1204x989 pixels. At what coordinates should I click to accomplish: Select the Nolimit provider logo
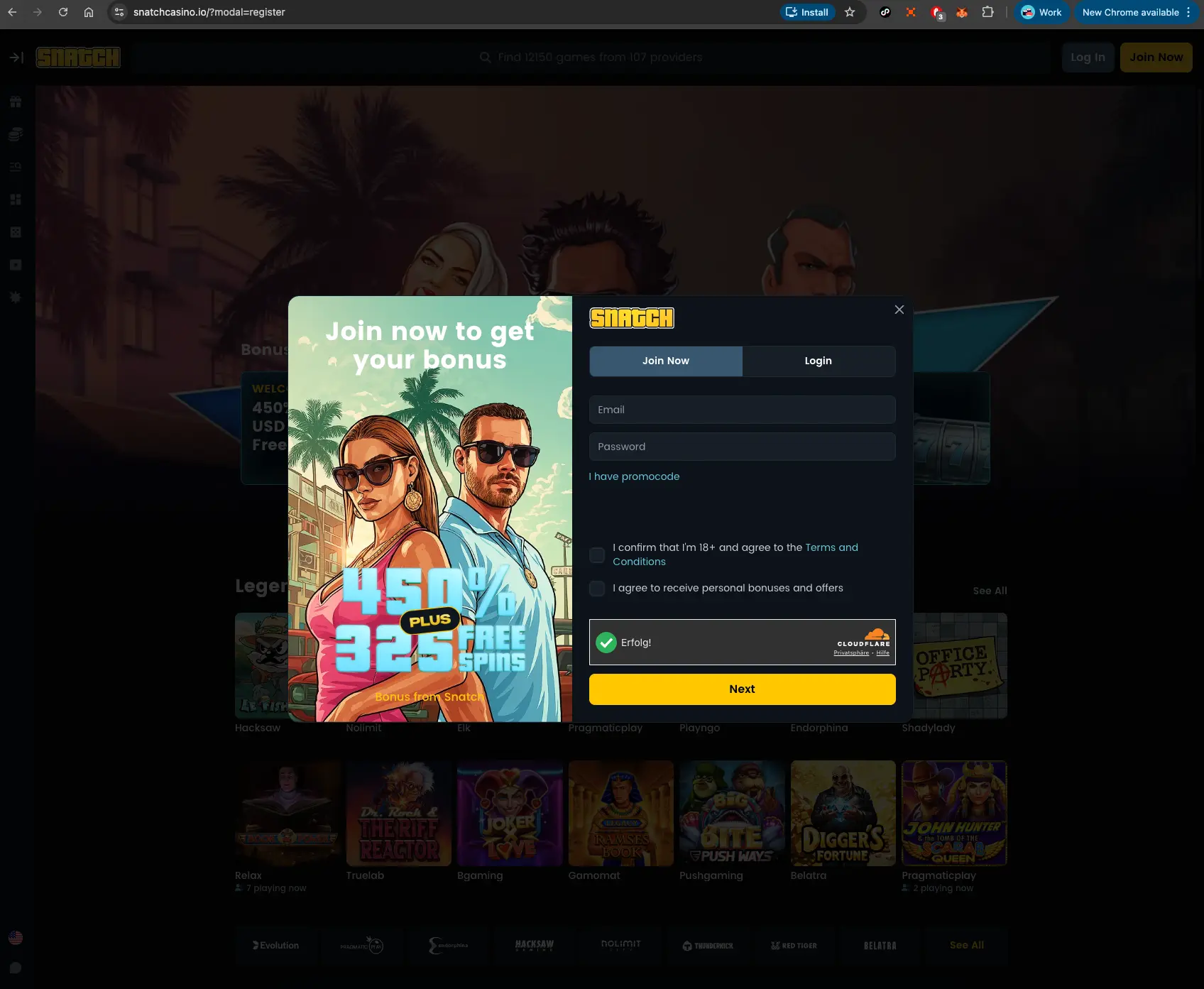coord(621,945)
